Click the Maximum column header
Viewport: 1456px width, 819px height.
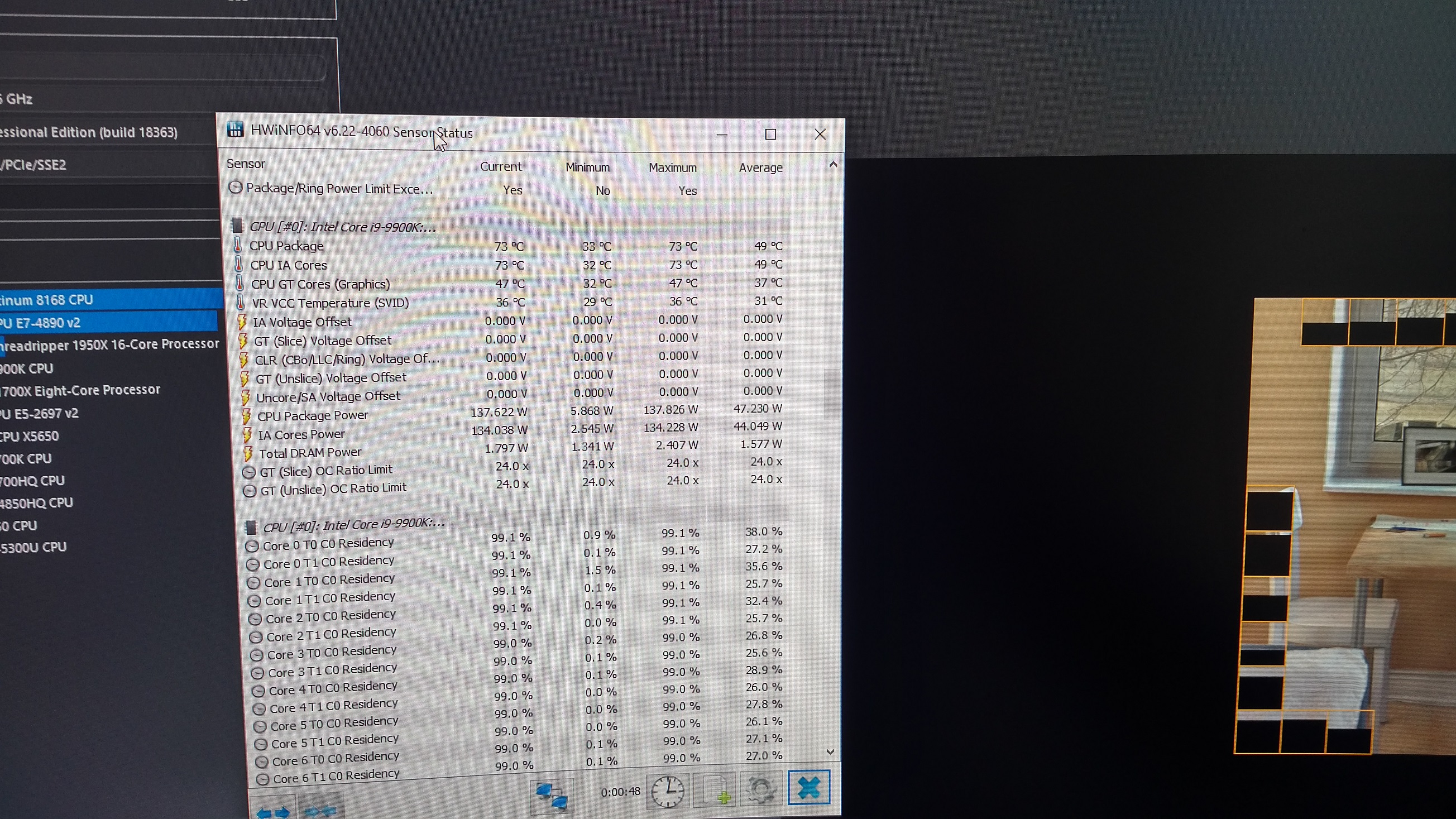point(672,167)
